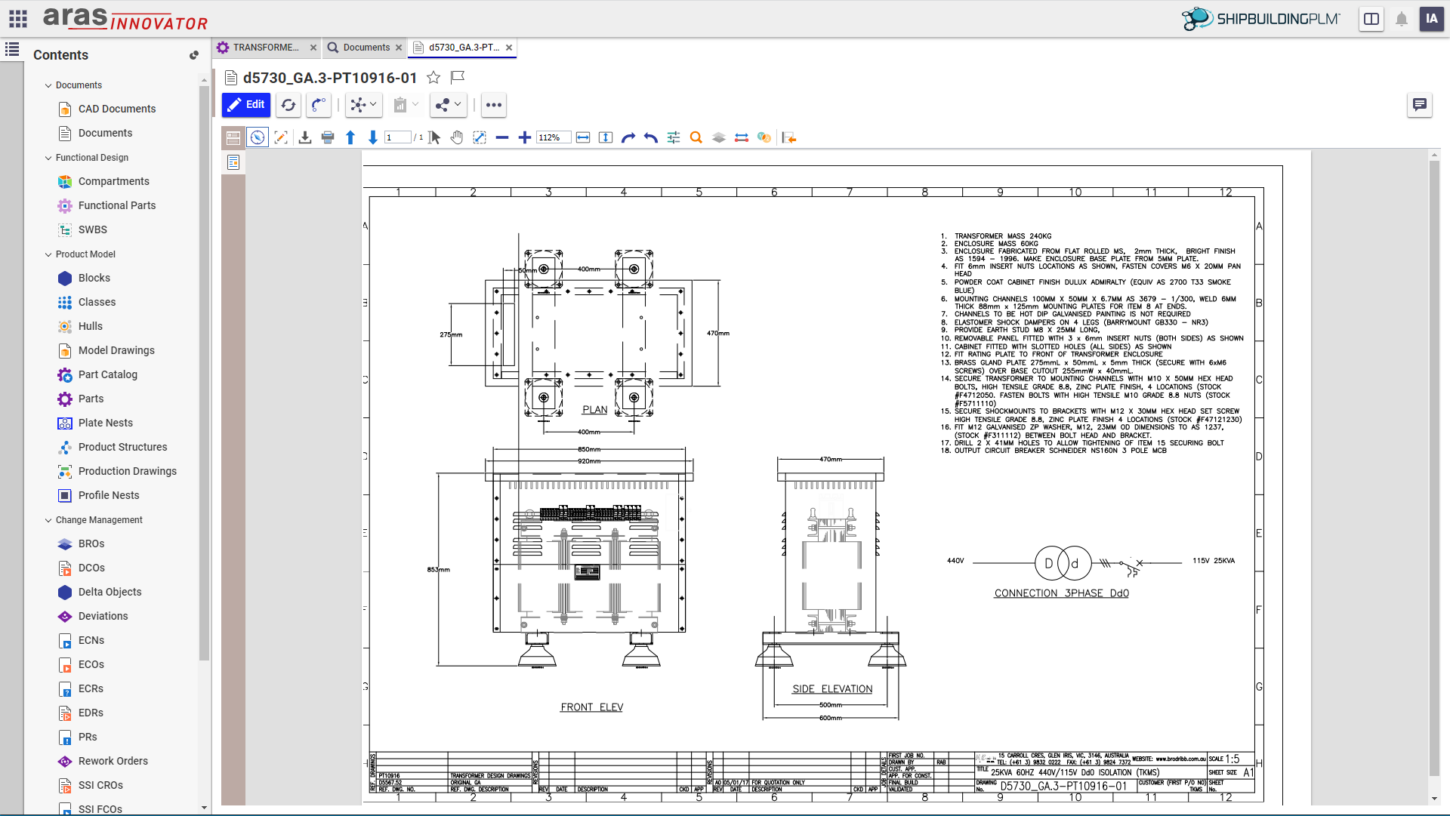Open the search tool in the viewer toolbar
Screen dimensions: 1450x816
[x=695, y=137]
